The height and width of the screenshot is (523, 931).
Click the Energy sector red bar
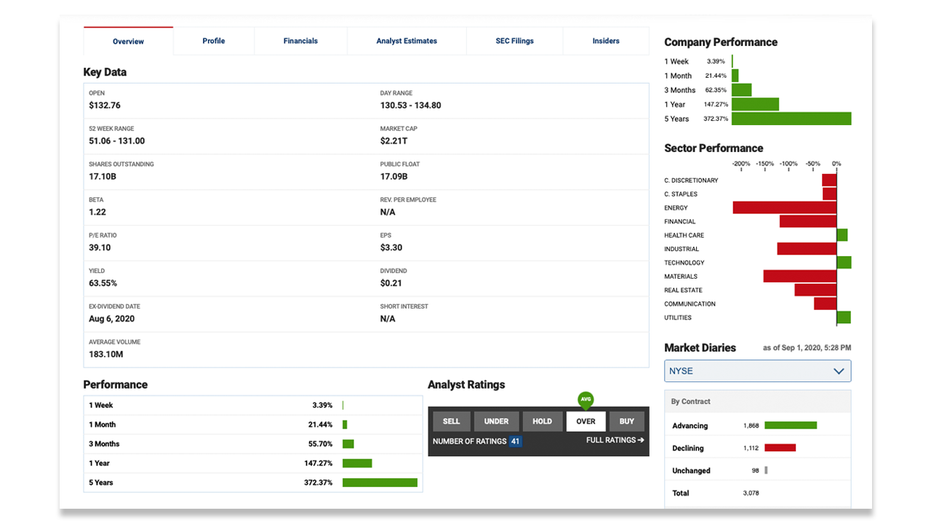[784, 208]
